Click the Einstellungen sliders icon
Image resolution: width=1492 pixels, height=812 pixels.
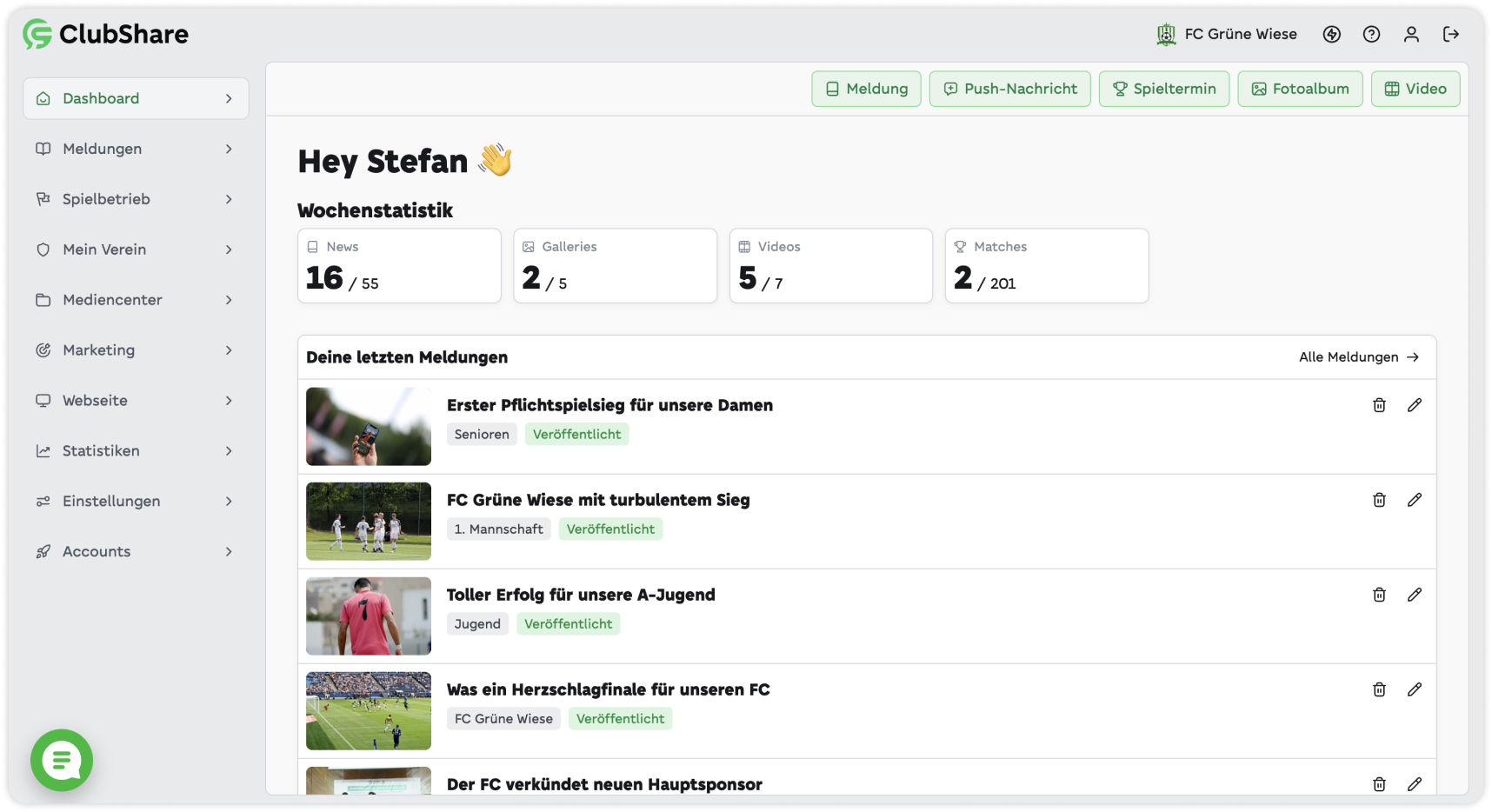point(43,502)
